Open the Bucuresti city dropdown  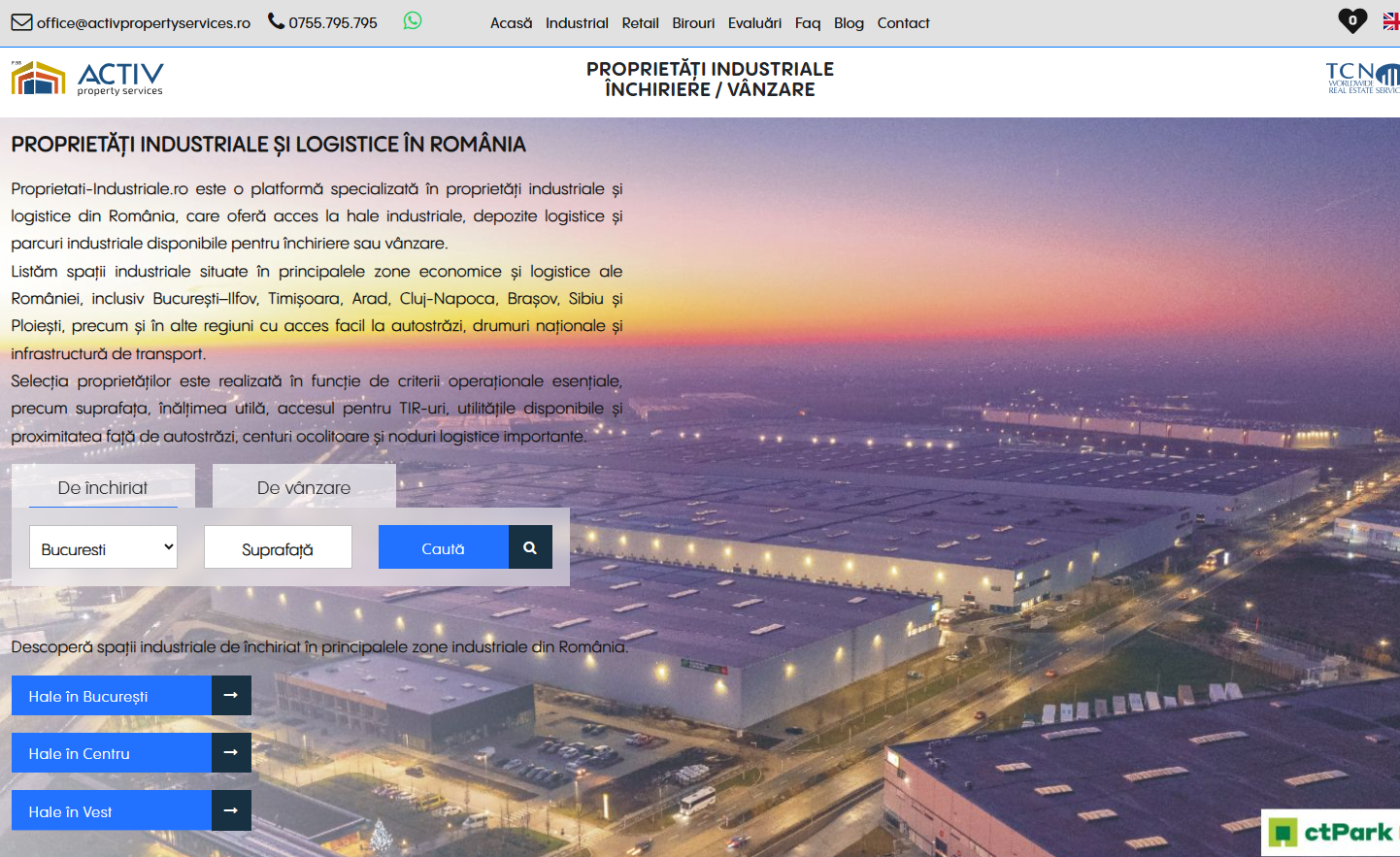click(x=103, y=546)
